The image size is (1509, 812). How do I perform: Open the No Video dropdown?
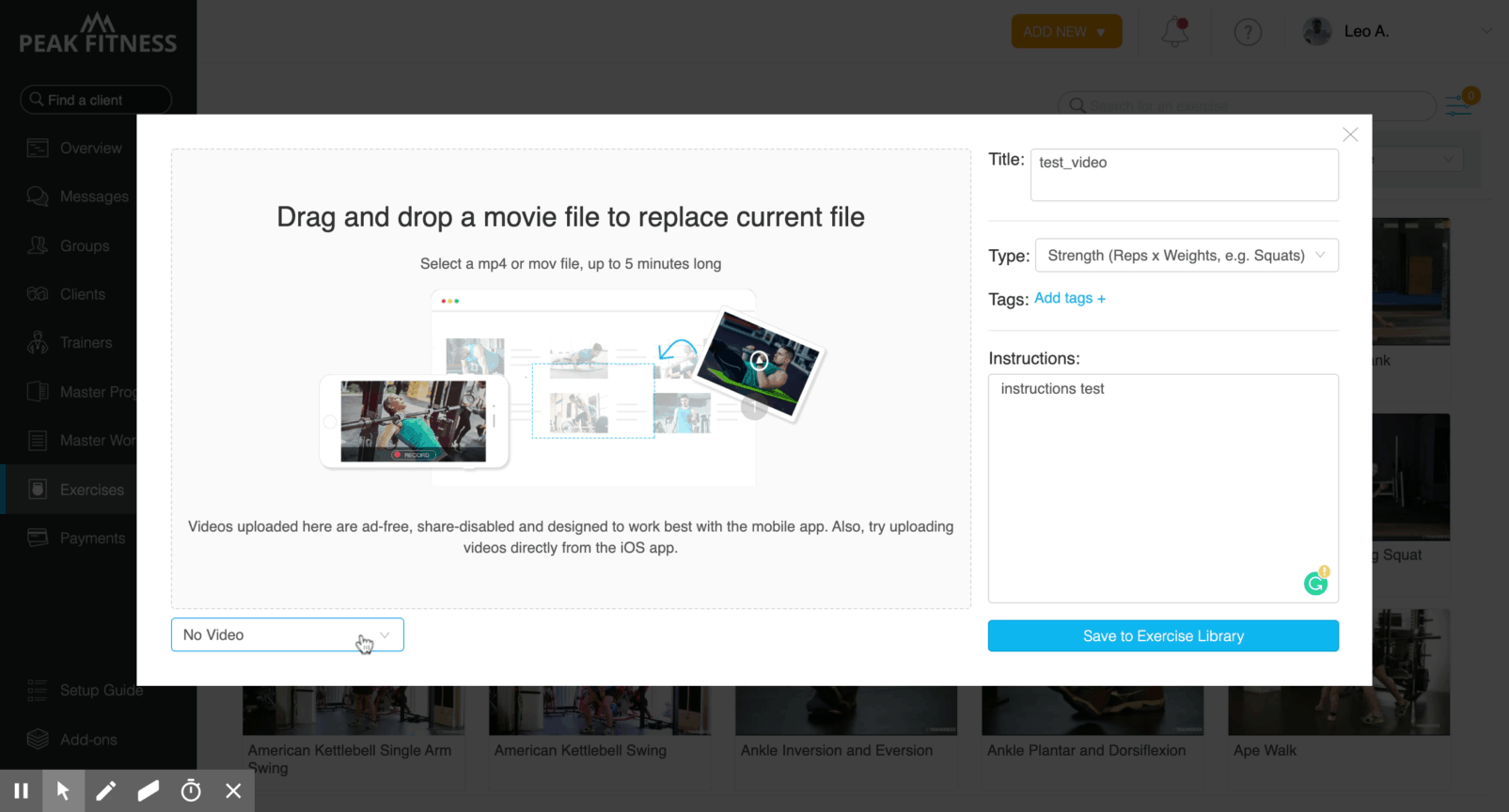click(x=288, y=634)
